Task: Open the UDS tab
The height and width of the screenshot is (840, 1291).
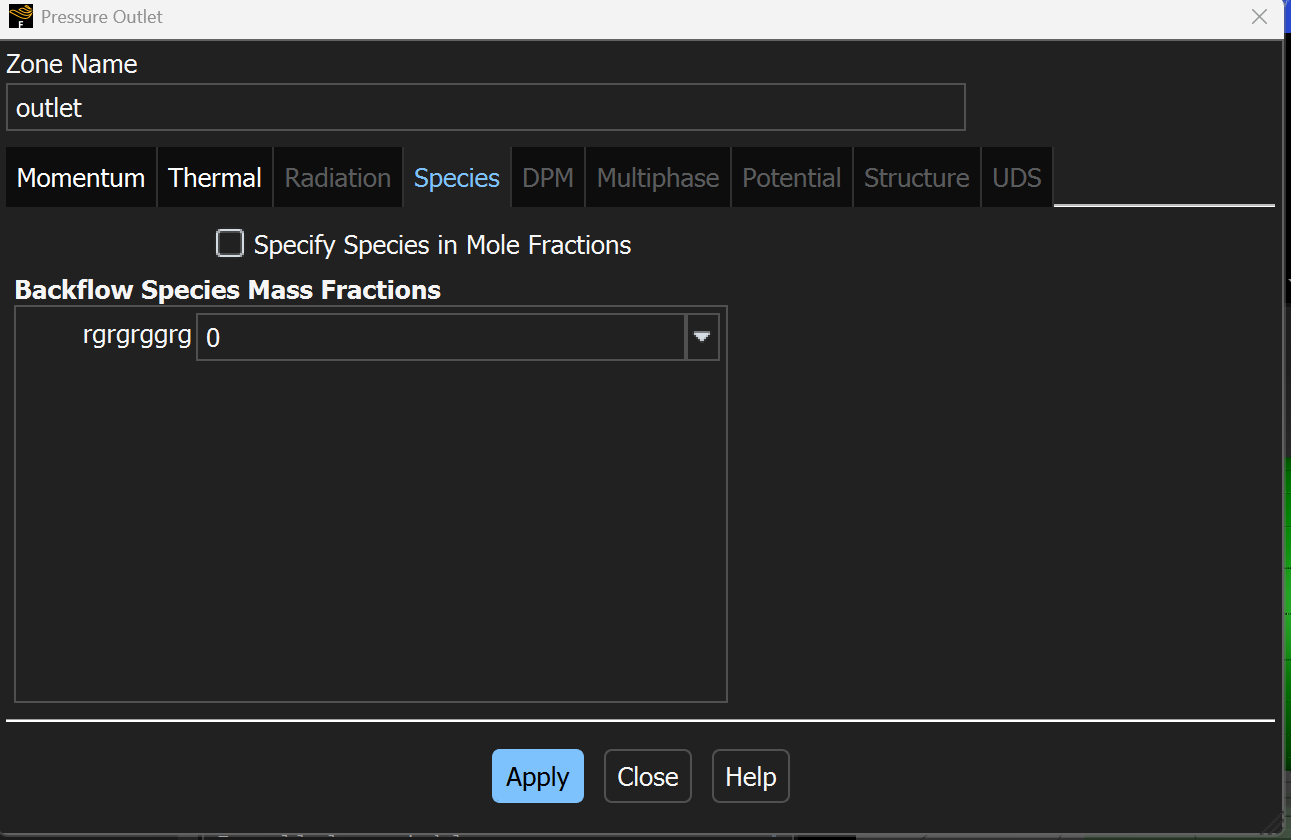Action: [x=1017, y=178]
